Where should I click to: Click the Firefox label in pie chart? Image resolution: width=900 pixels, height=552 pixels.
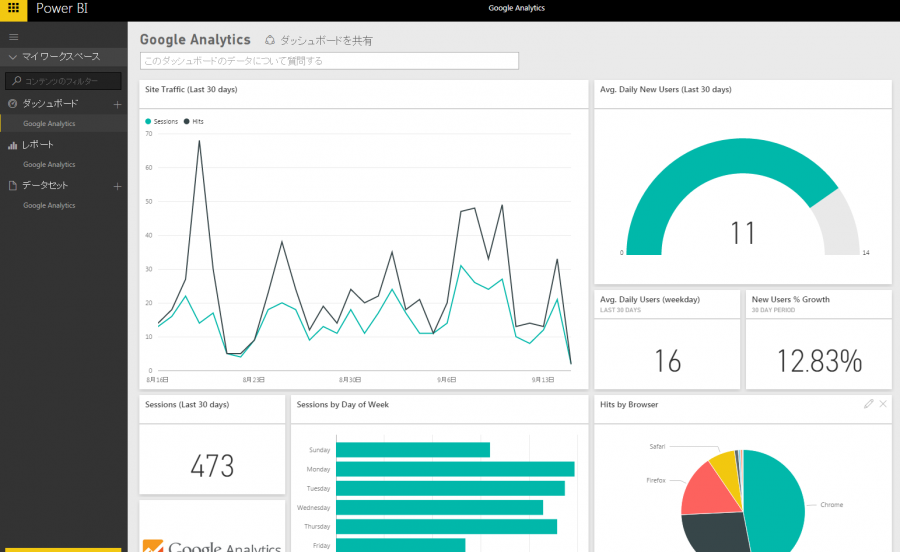click(656, 480)
